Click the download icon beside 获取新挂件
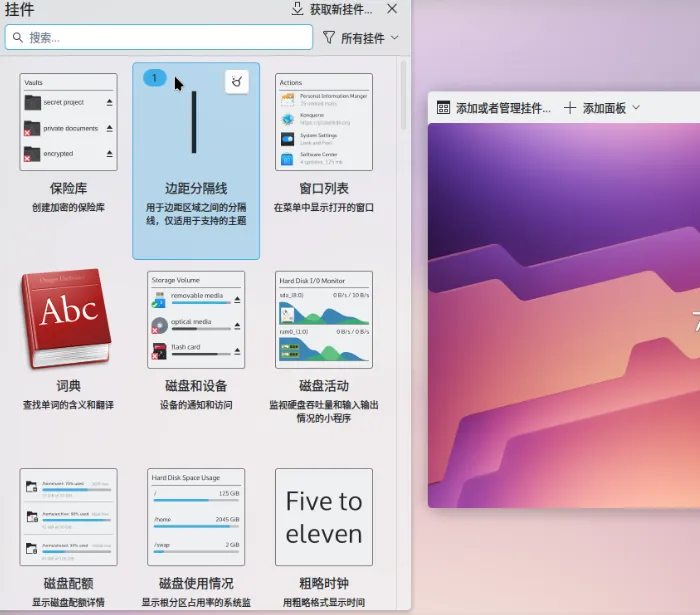700x615 pixels. tap(297, 9)
